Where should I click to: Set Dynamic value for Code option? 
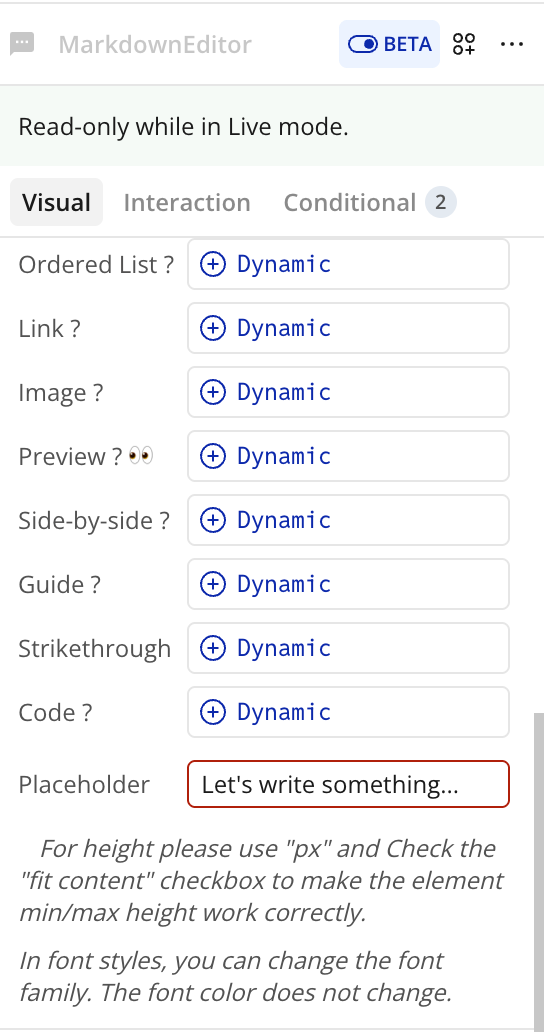(349, 712)
